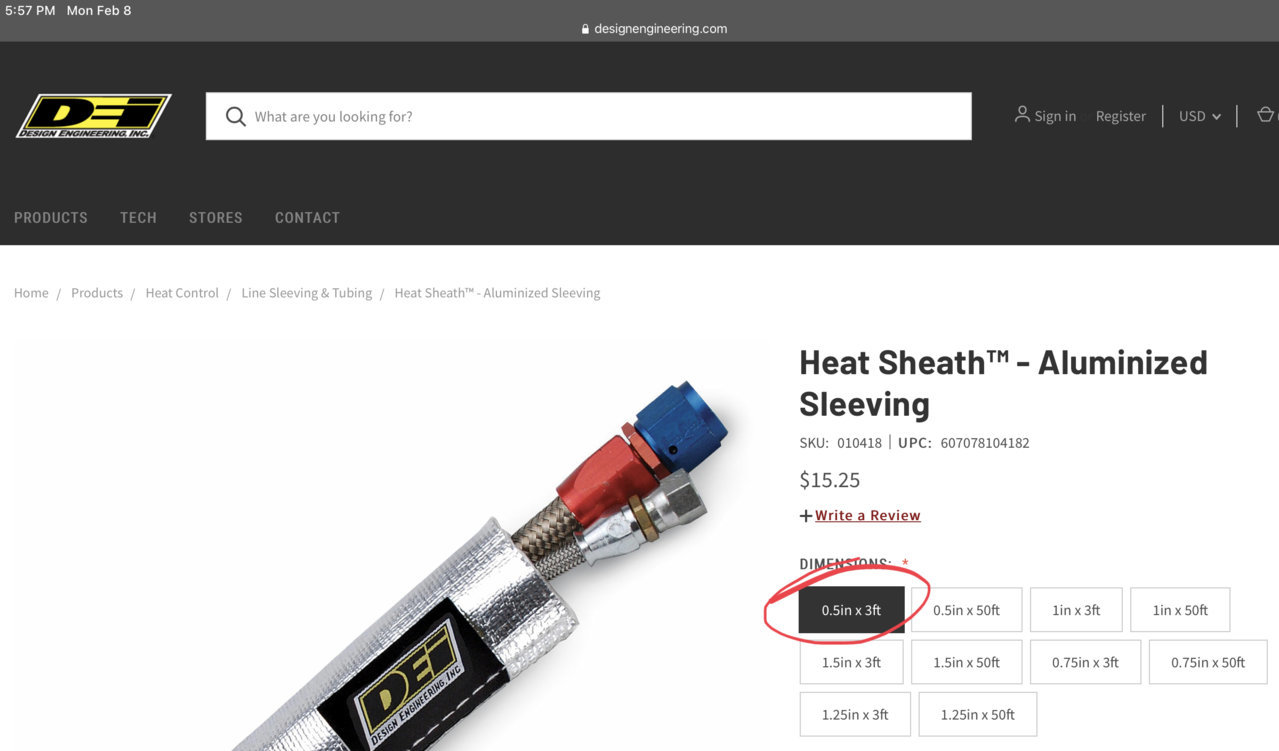Click the 'What are you looking for?' search field
Image resolution: width=1279 pixels, height=751 pixels.
coord(588,116)
